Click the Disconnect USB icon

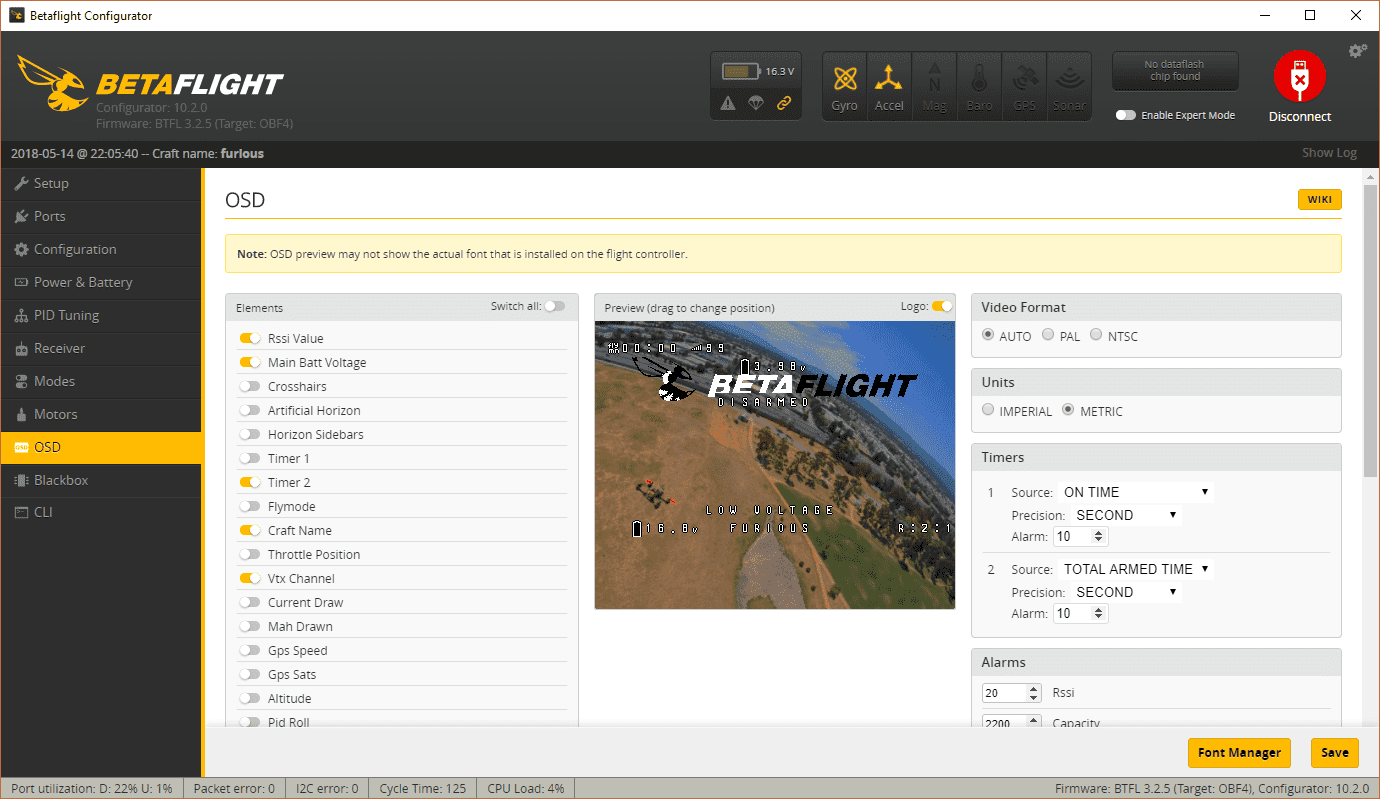[1299, 77]
